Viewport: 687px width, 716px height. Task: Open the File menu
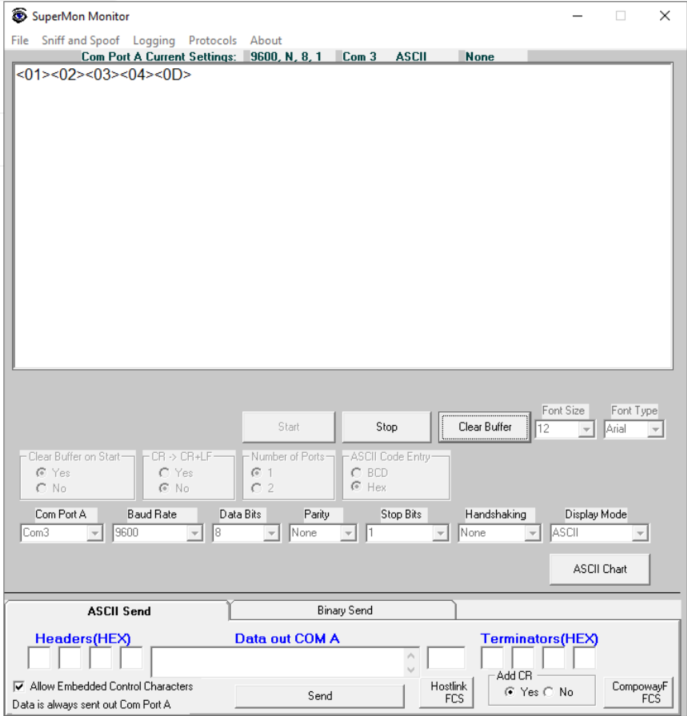point(20,40)
